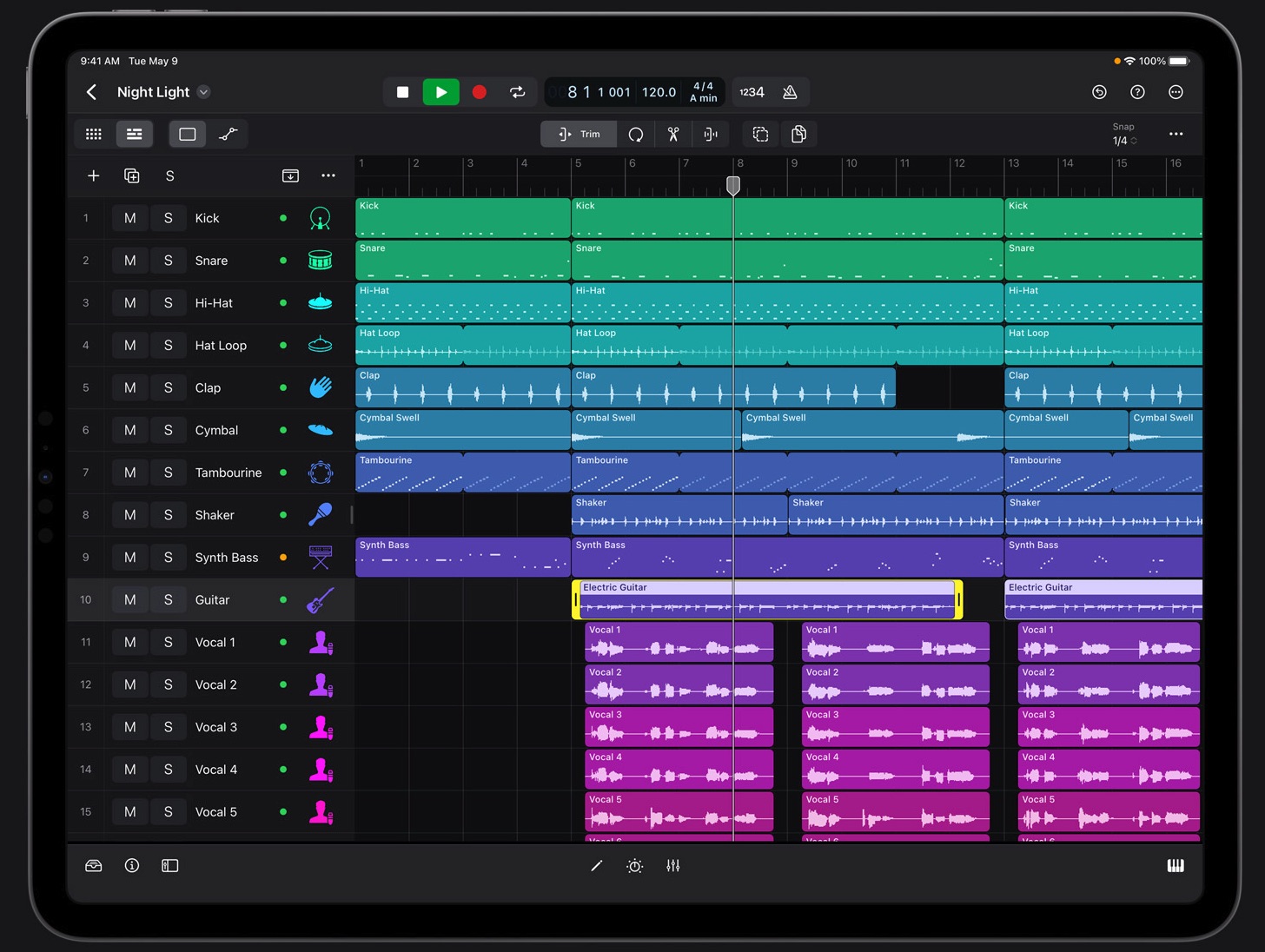Open the copy-paste clipboard button
The width and height of the screenshot is (1265, 952).
[799, 134]
